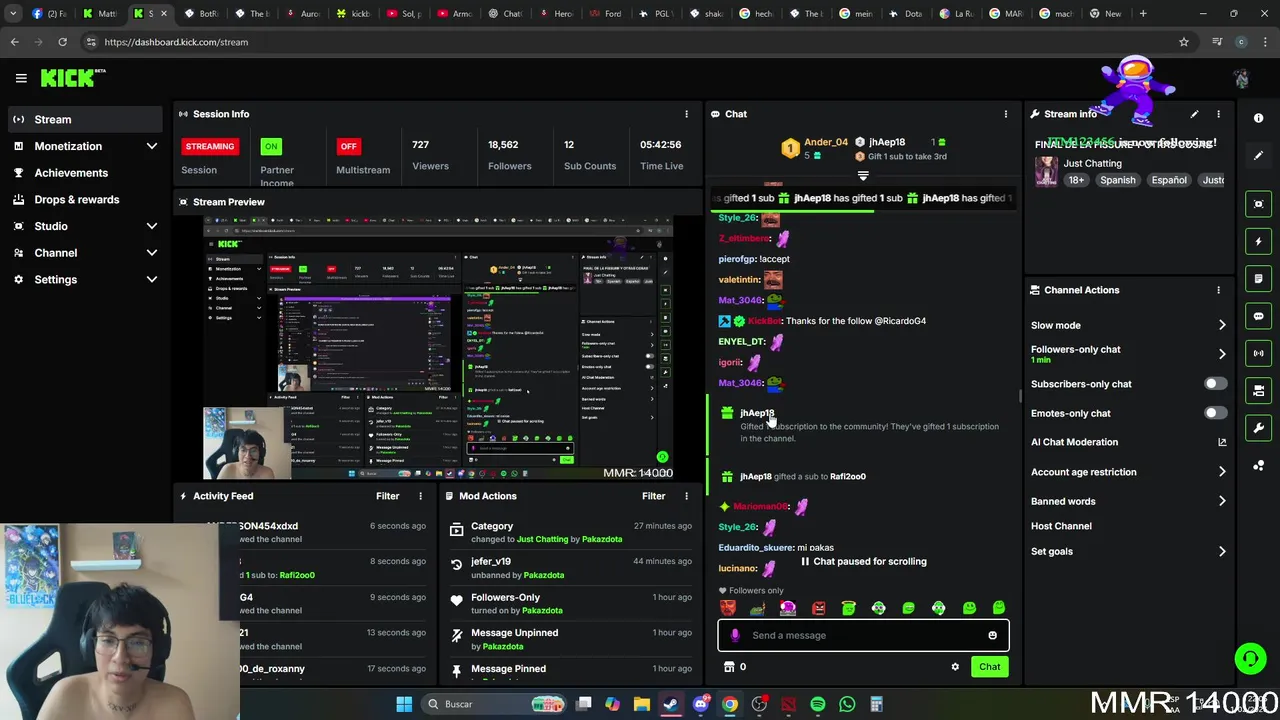Toggle the chat bubble widget icon
This screenshot has width=1280, height=720.
pos(1258,316)
